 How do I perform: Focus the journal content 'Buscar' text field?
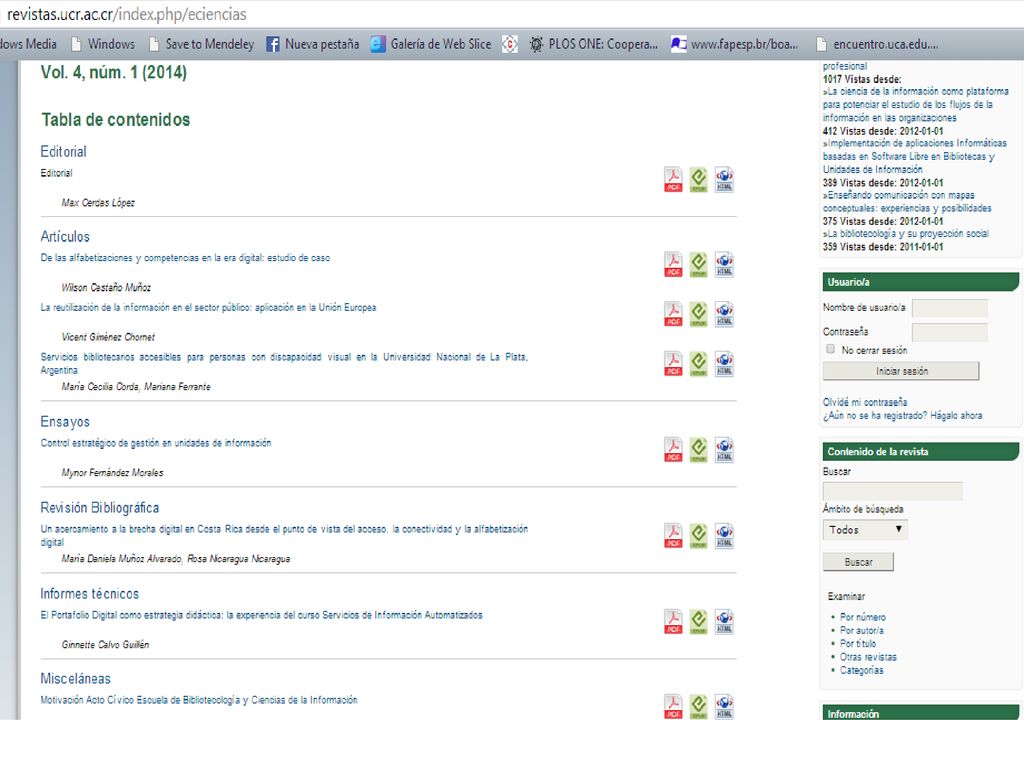pyautogui.click(x=892, y=491)
